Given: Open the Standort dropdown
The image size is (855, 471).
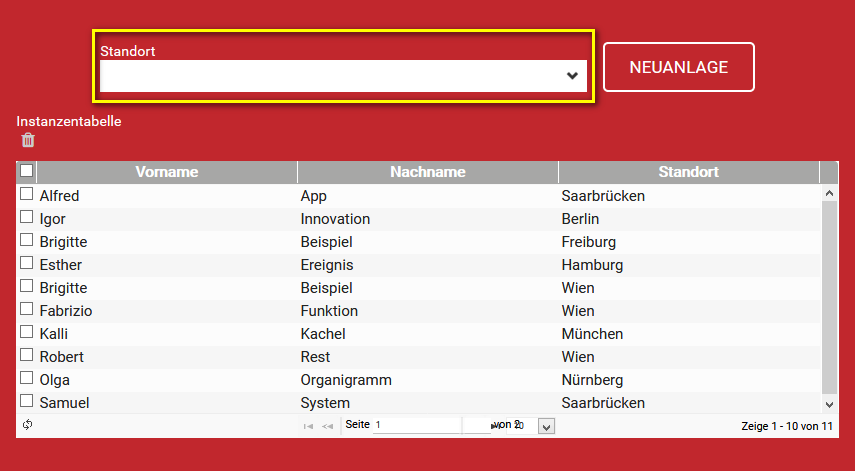Looking at the screenshot, I should coord(343,76).
